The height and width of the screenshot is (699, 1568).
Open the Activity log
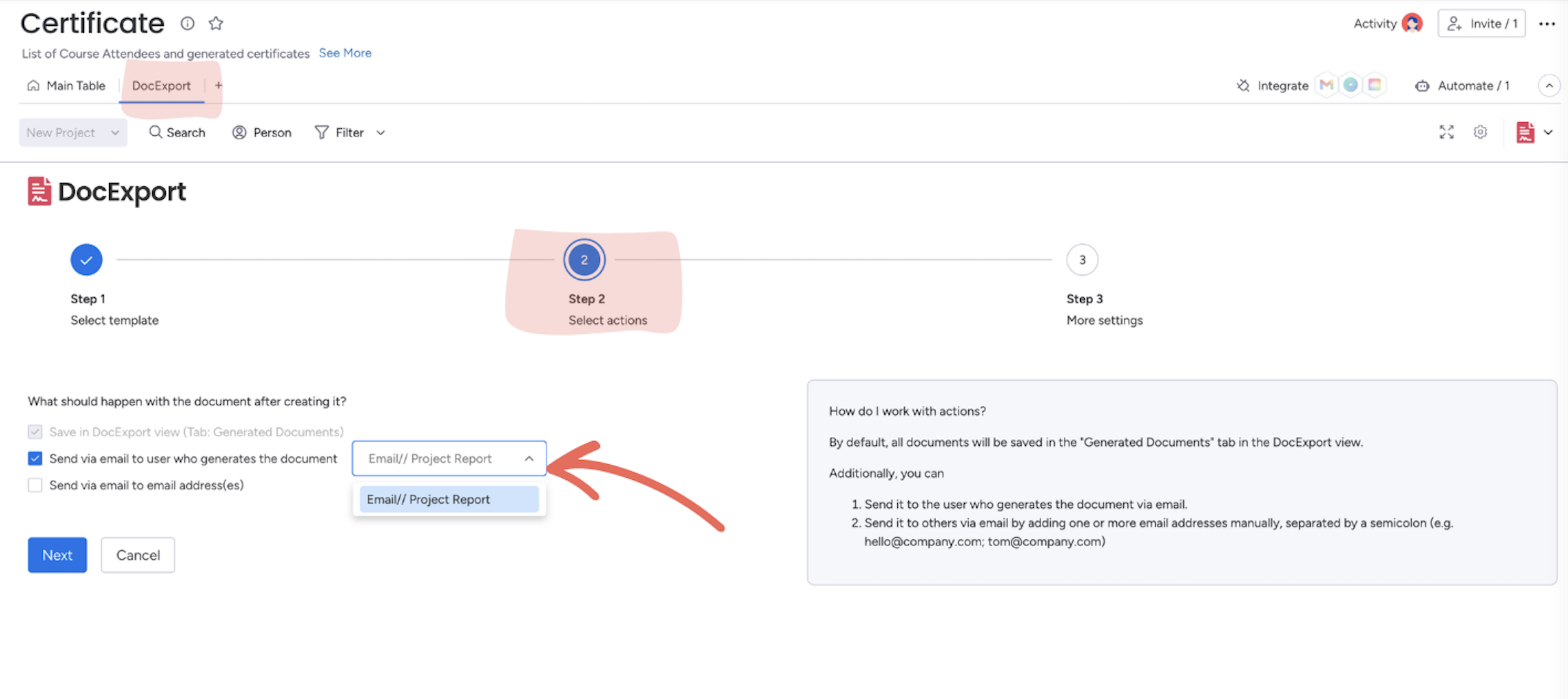1374,23
